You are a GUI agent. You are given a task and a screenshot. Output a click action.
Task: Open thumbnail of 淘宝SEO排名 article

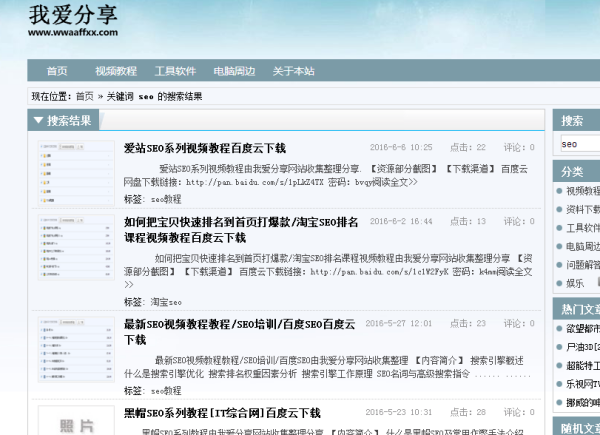point(76,247)
